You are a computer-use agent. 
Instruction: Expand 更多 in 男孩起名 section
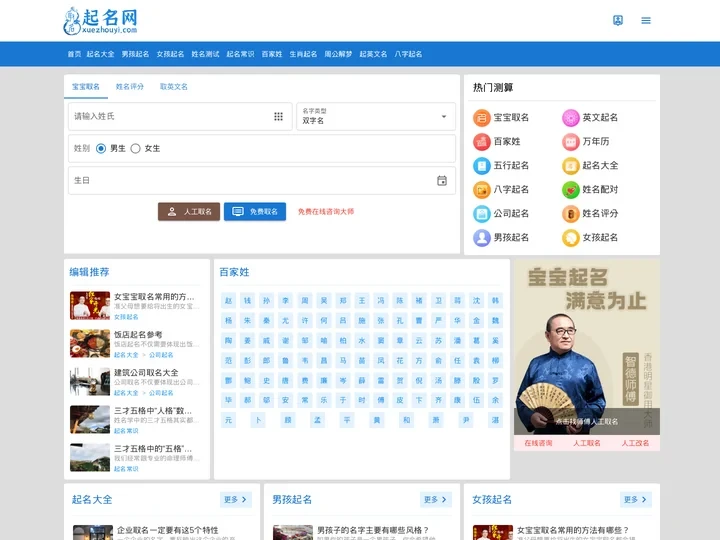point(435,500)
